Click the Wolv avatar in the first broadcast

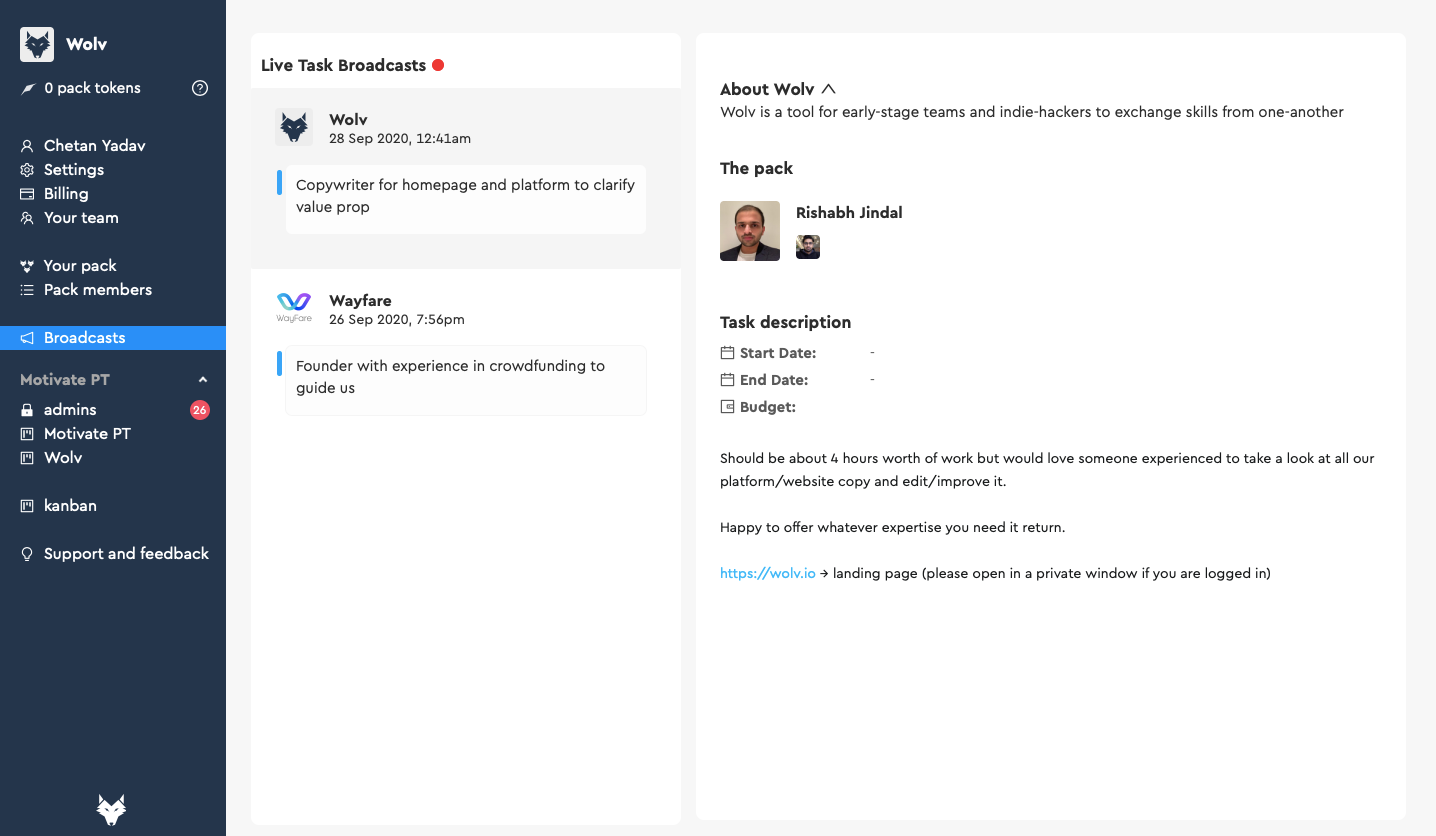click(x=294, y=127)
